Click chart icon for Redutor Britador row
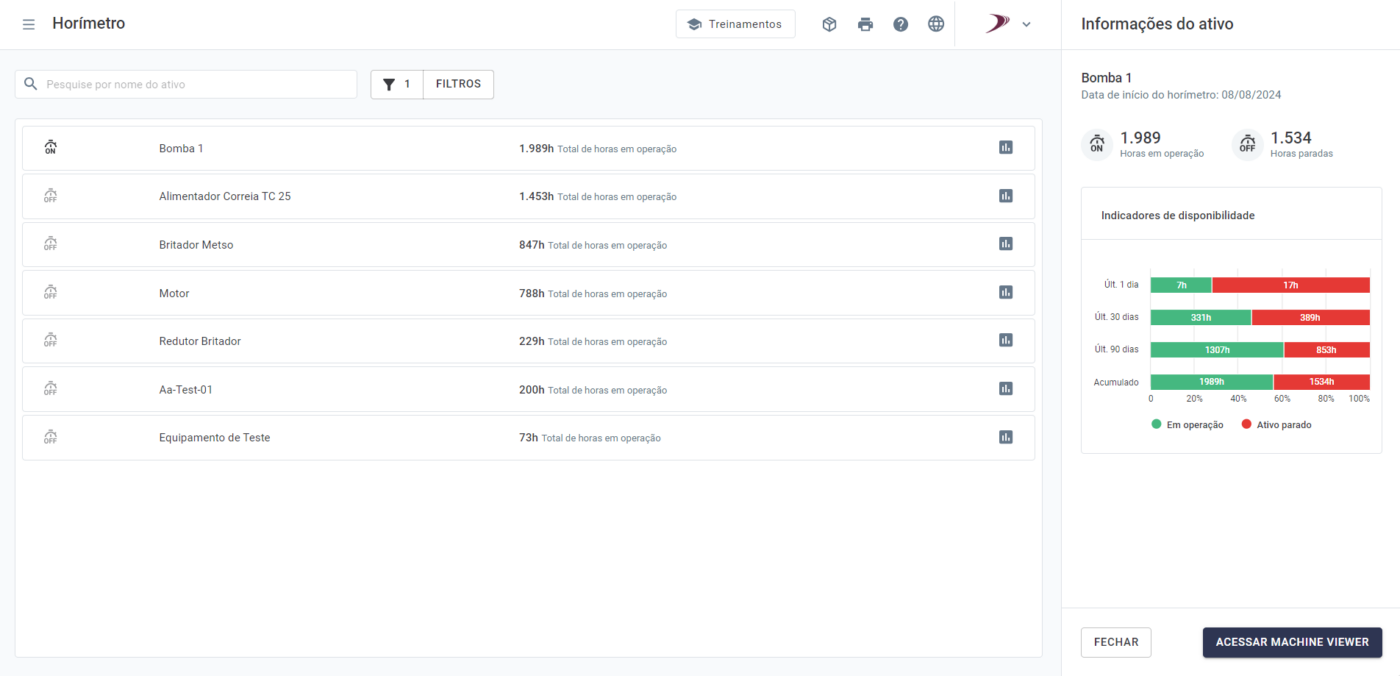Image resolution: width=1400 pixels, height=676 pixels. [1005, 341]
